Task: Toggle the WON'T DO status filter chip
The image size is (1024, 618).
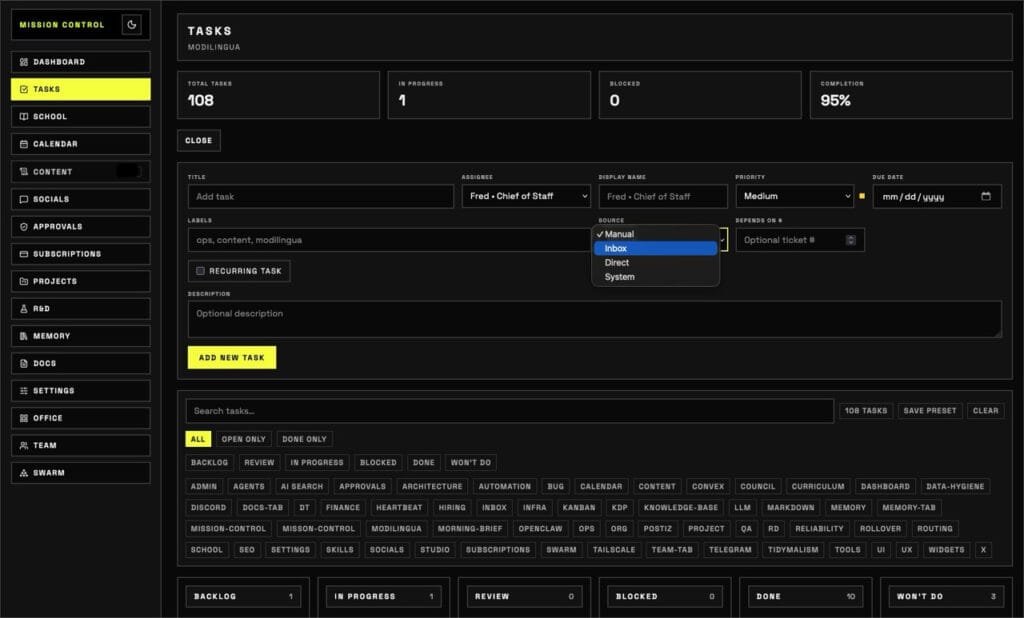Action: coord(471,463)
